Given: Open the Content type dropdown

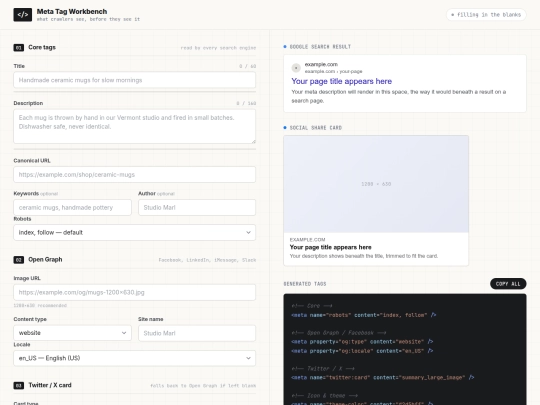Looking at the screenshot, I should 72,333.
